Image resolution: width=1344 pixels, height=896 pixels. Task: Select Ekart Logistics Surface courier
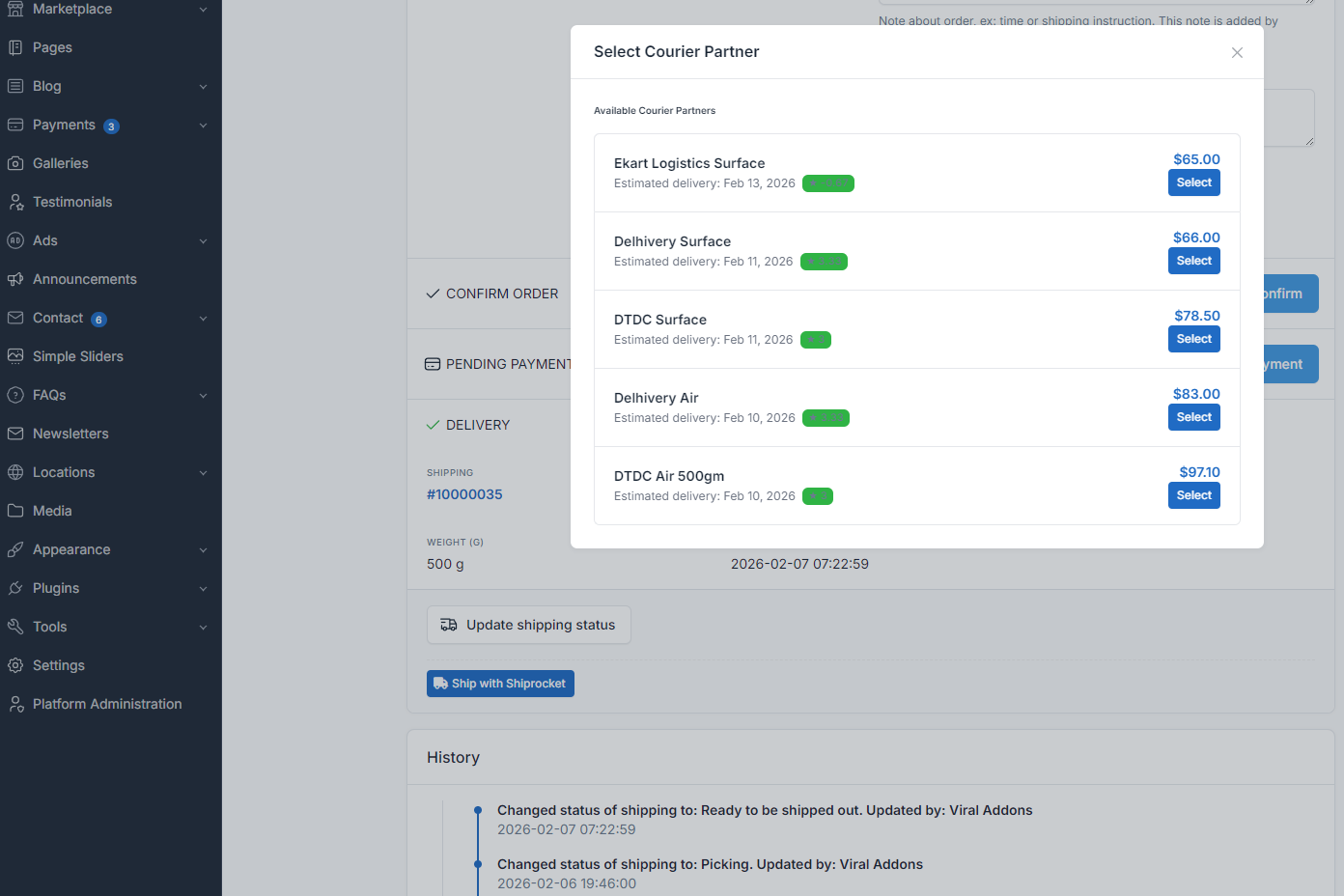[x=1194, y=182]
